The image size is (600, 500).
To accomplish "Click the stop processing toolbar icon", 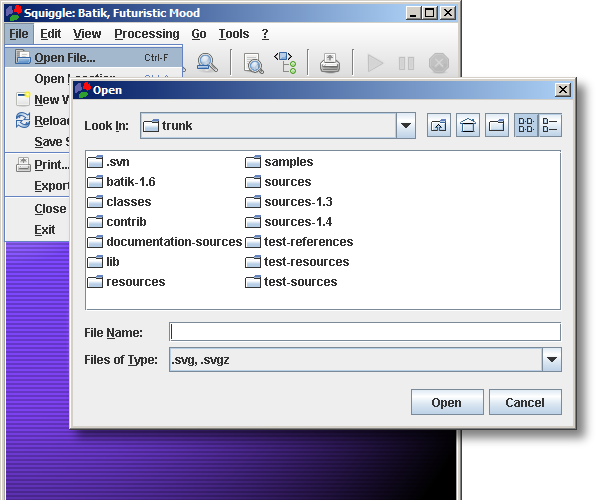I will (x=439, y=63).
